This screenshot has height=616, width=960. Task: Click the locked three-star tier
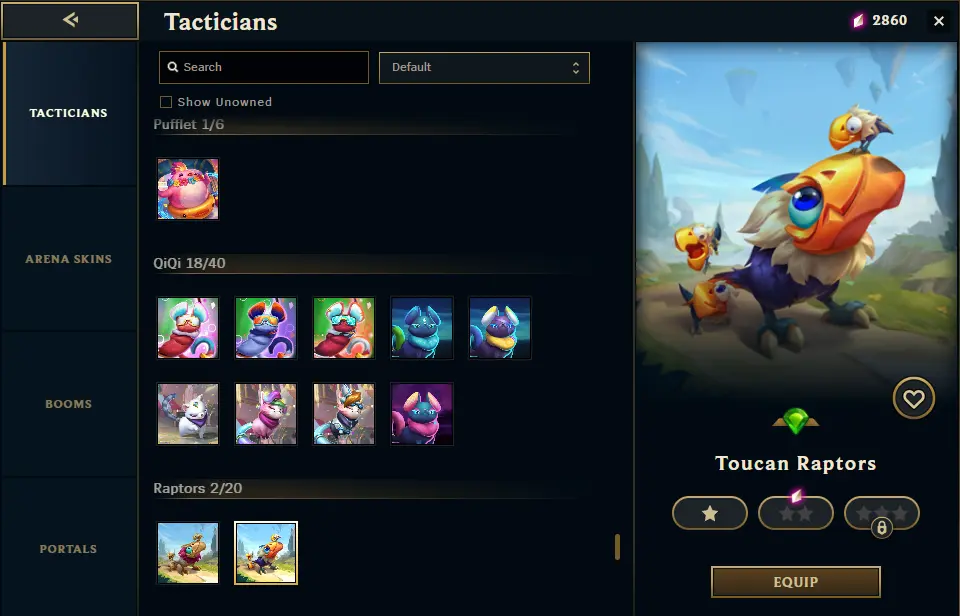click(x=882, y=513)
